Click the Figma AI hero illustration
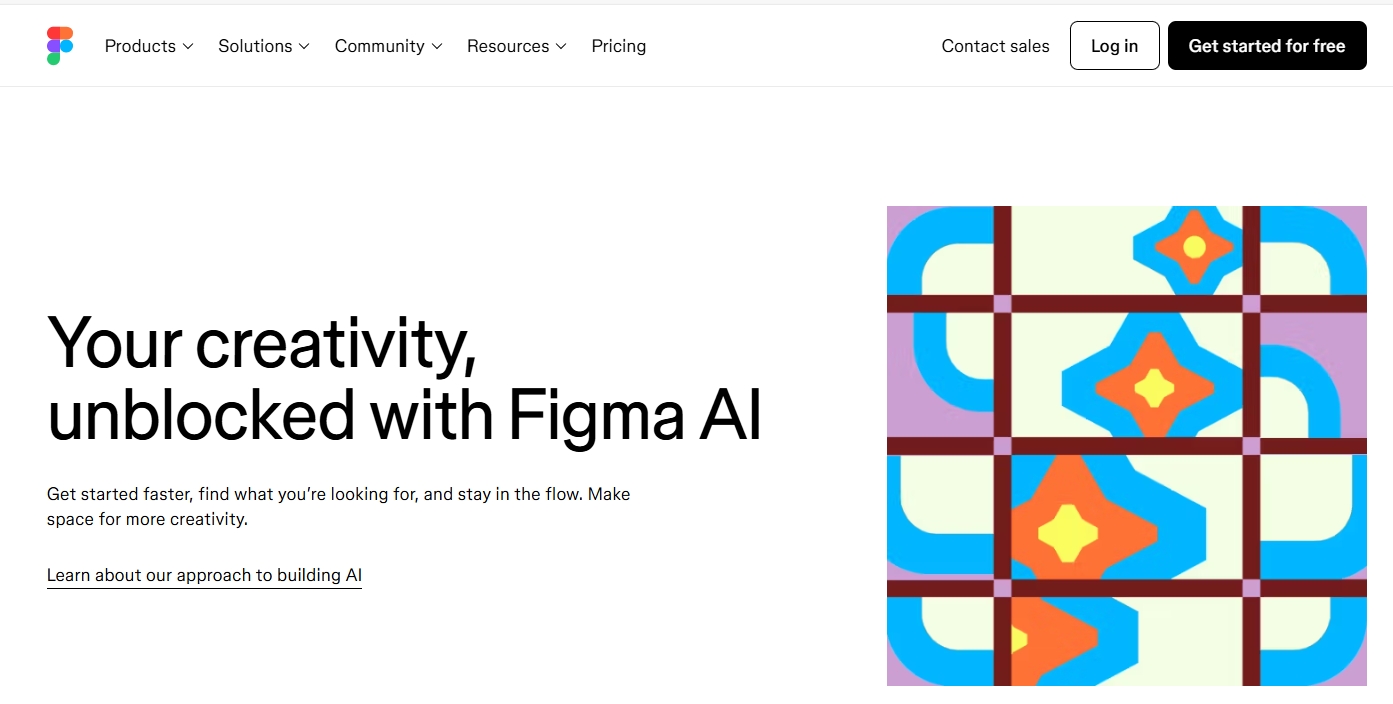 point(1127,446)
